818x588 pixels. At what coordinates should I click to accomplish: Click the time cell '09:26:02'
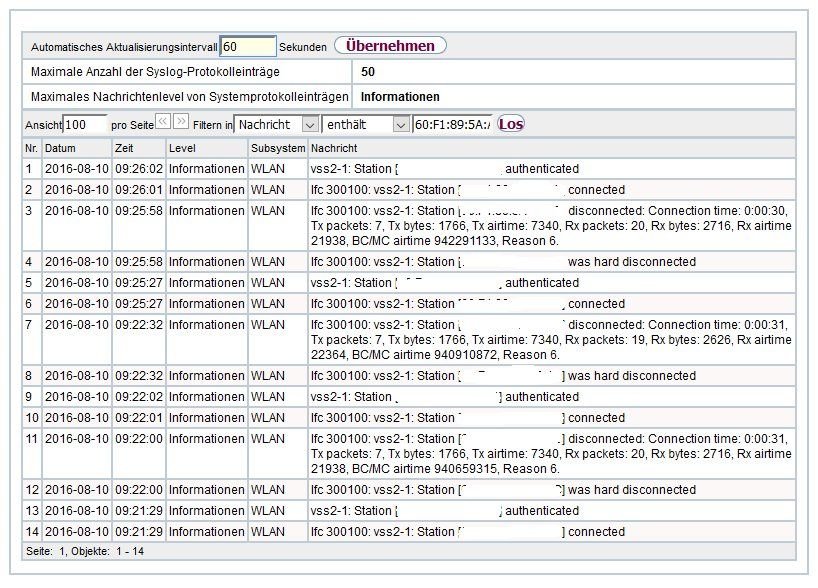tap(139, 169)
